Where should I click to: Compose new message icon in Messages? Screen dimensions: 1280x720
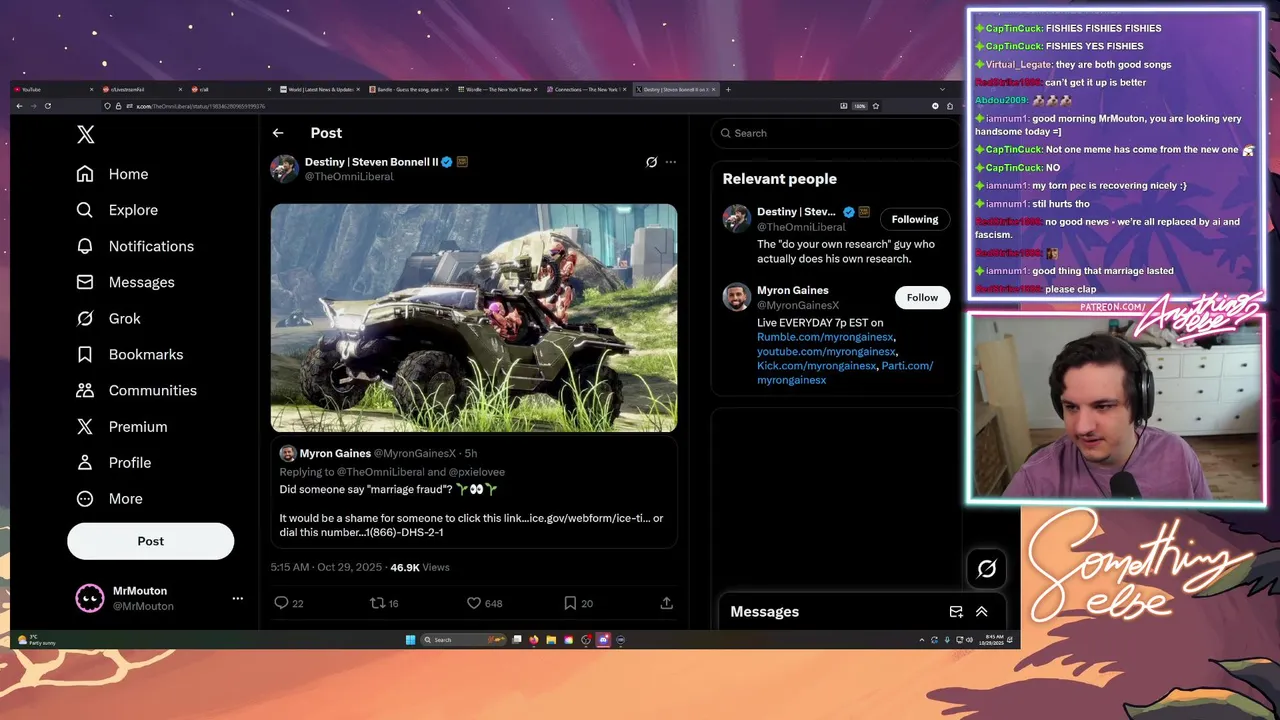[956, 612]
